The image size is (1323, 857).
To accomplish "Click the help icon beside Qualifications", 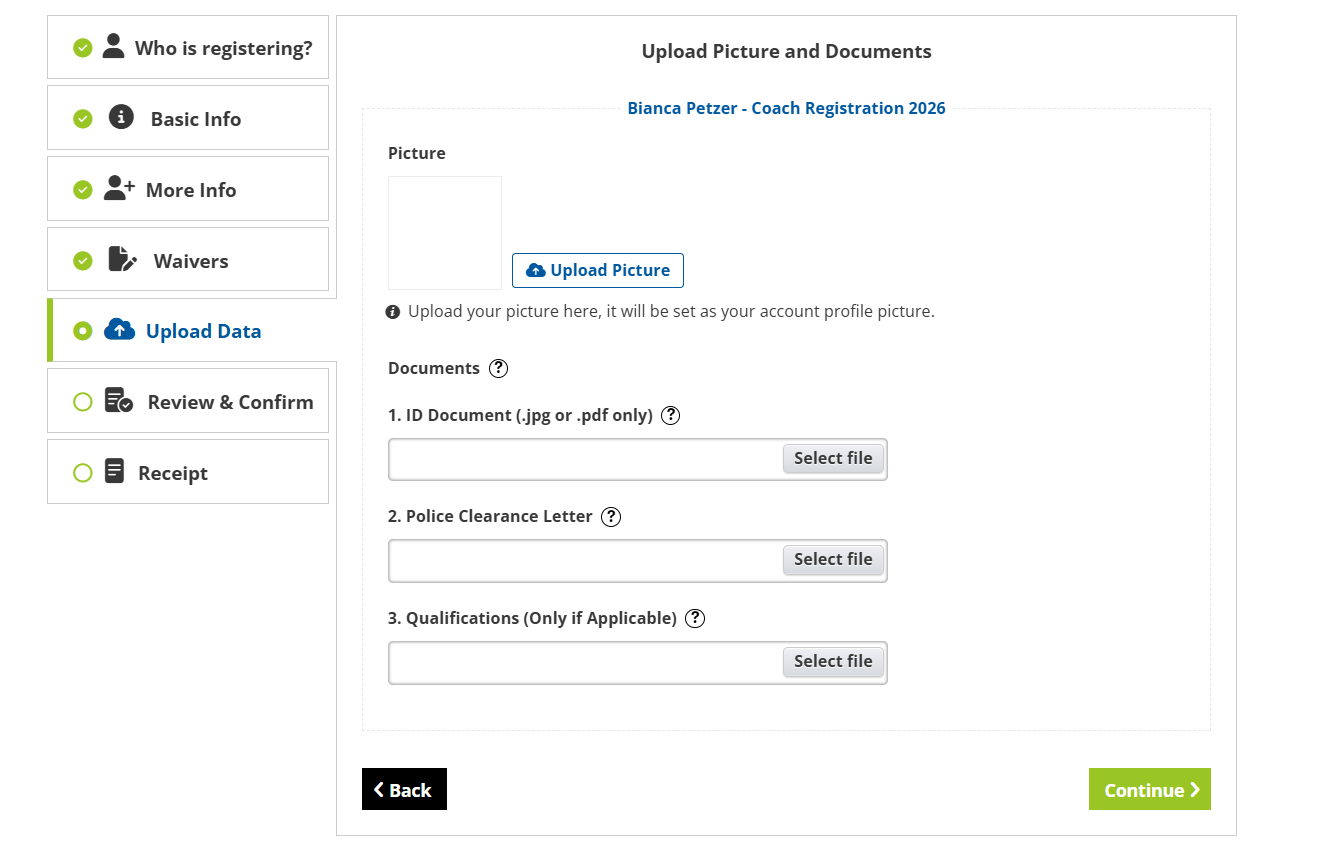I will (695, 618).
